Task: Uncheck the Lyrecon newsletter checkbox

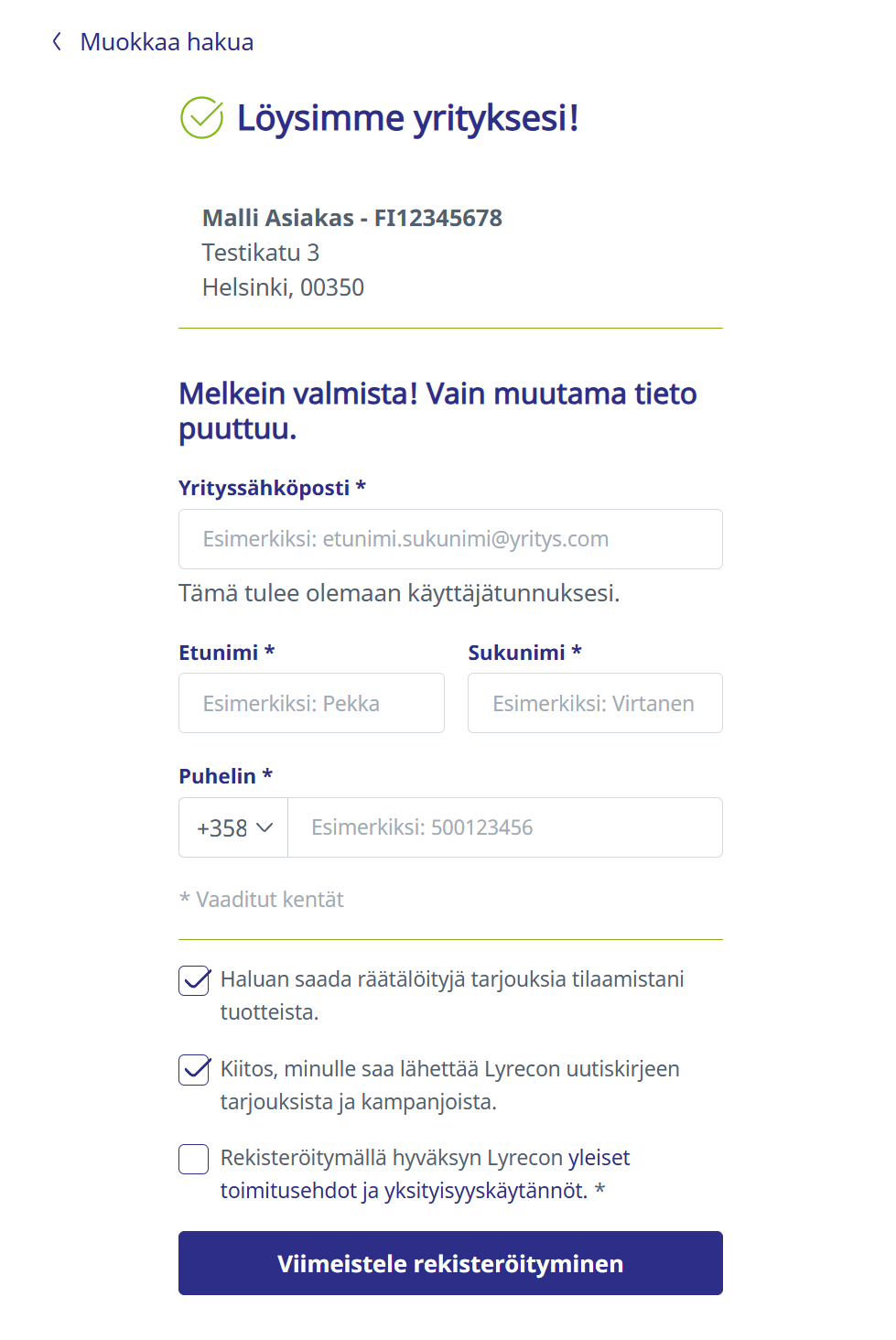Action: [194, 1070]
